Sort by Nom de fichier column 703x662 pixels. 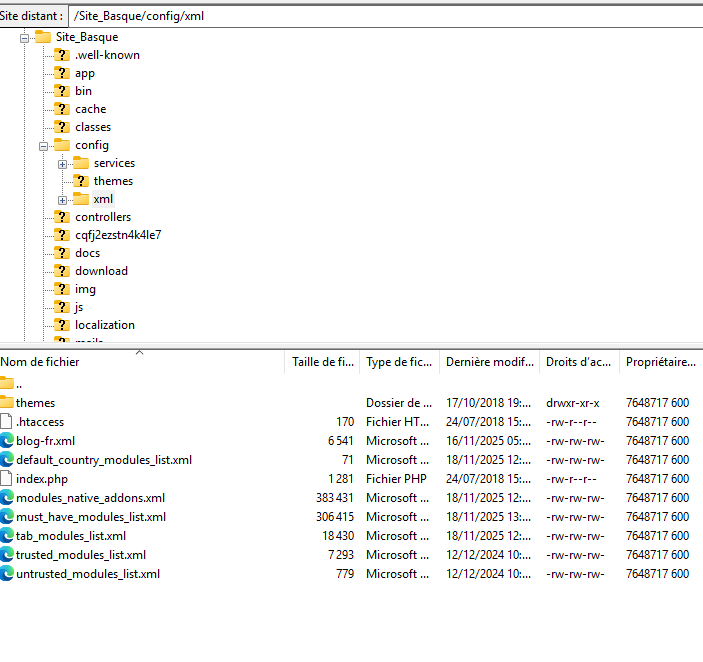142,362
